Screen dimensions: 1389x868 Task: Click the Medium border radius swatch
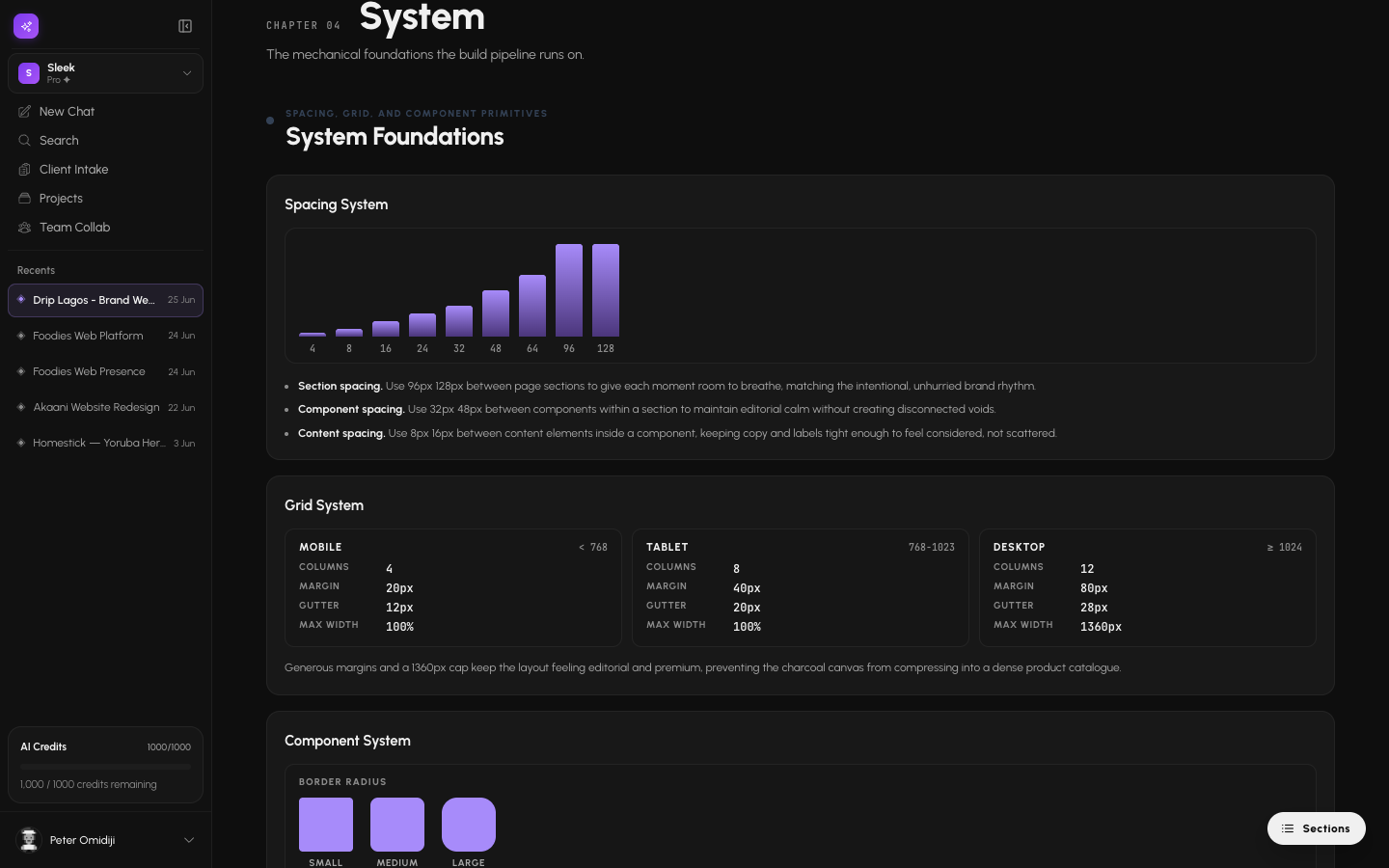click(x=397, y=825)
